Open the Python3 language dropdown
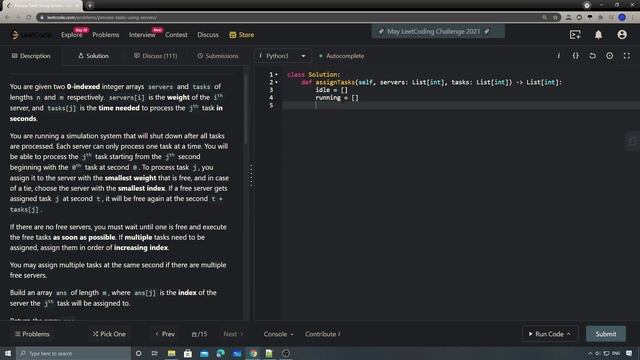640x360 pixels. pos(282,56)
